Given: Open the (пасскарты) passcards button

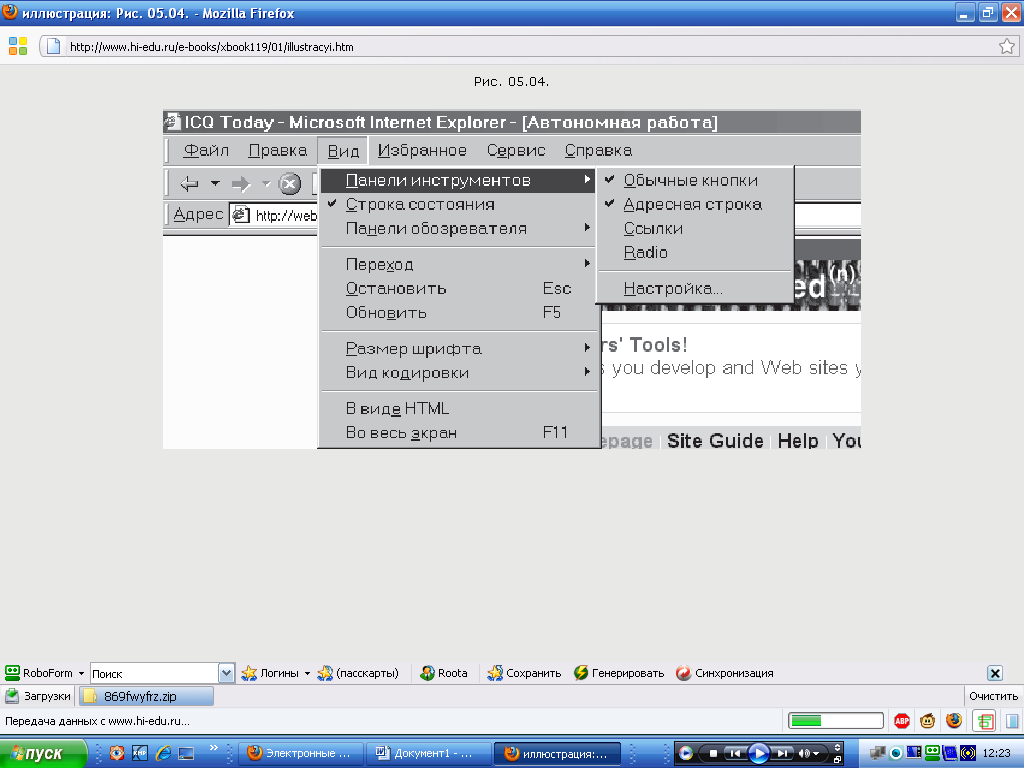Looking at the screenshot, I should tap(358, 673).
